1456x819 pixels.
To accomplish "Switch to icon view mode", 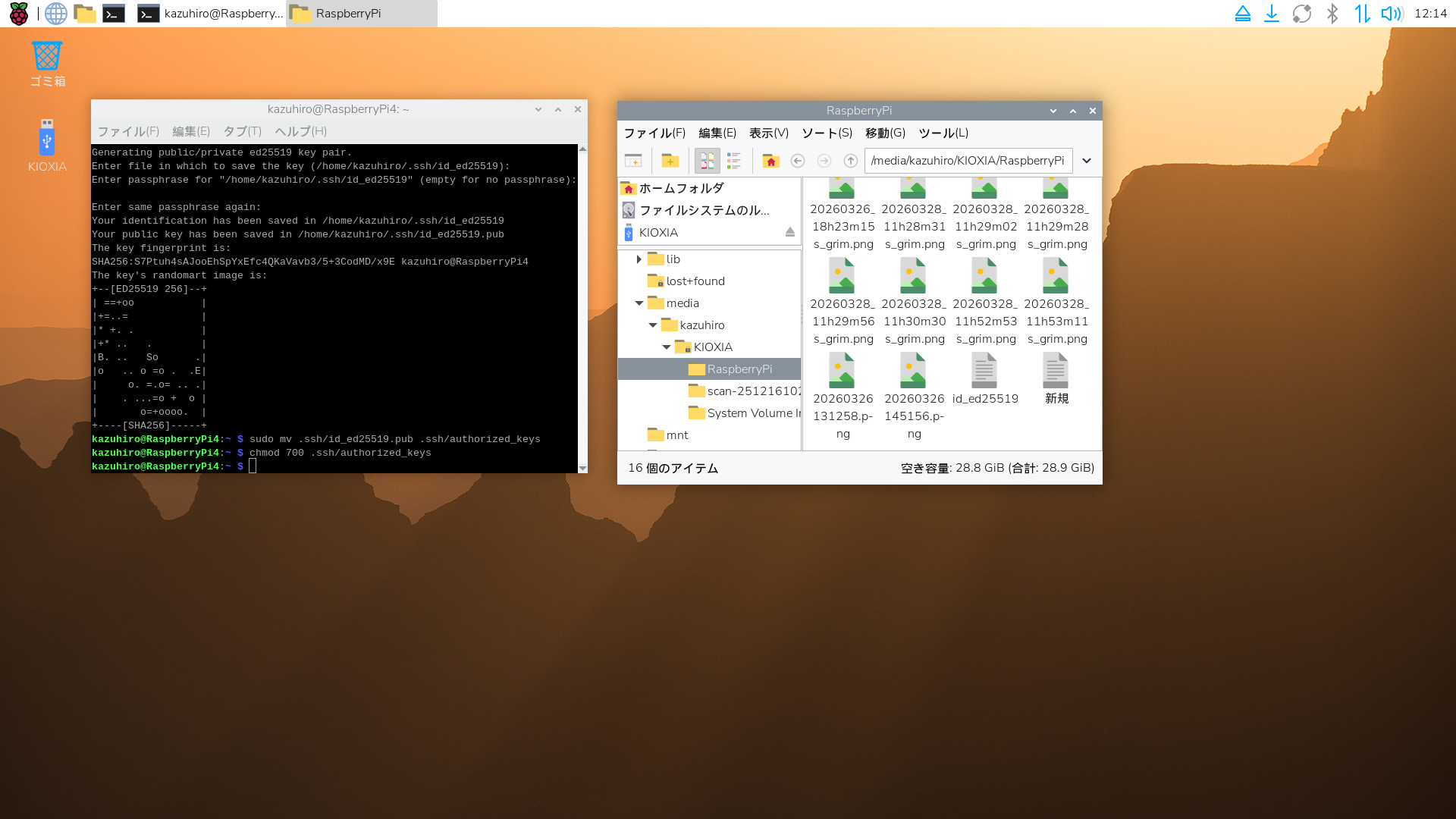I will point(707,161).
